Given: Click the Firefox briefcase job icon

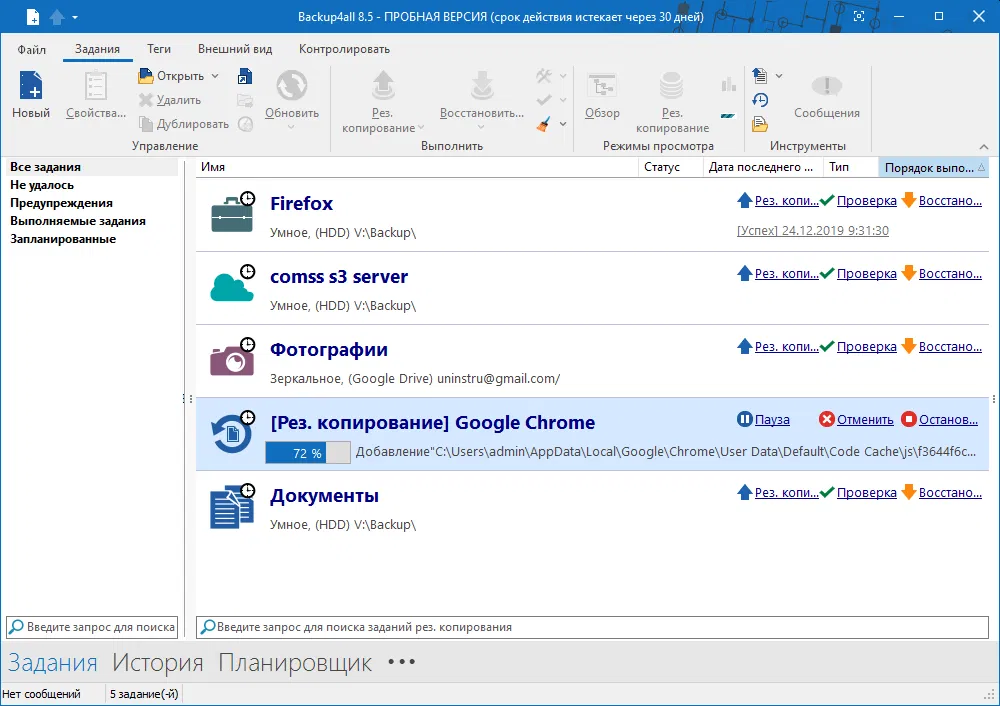Looking at the screenshot, I should tap(232, 214).
